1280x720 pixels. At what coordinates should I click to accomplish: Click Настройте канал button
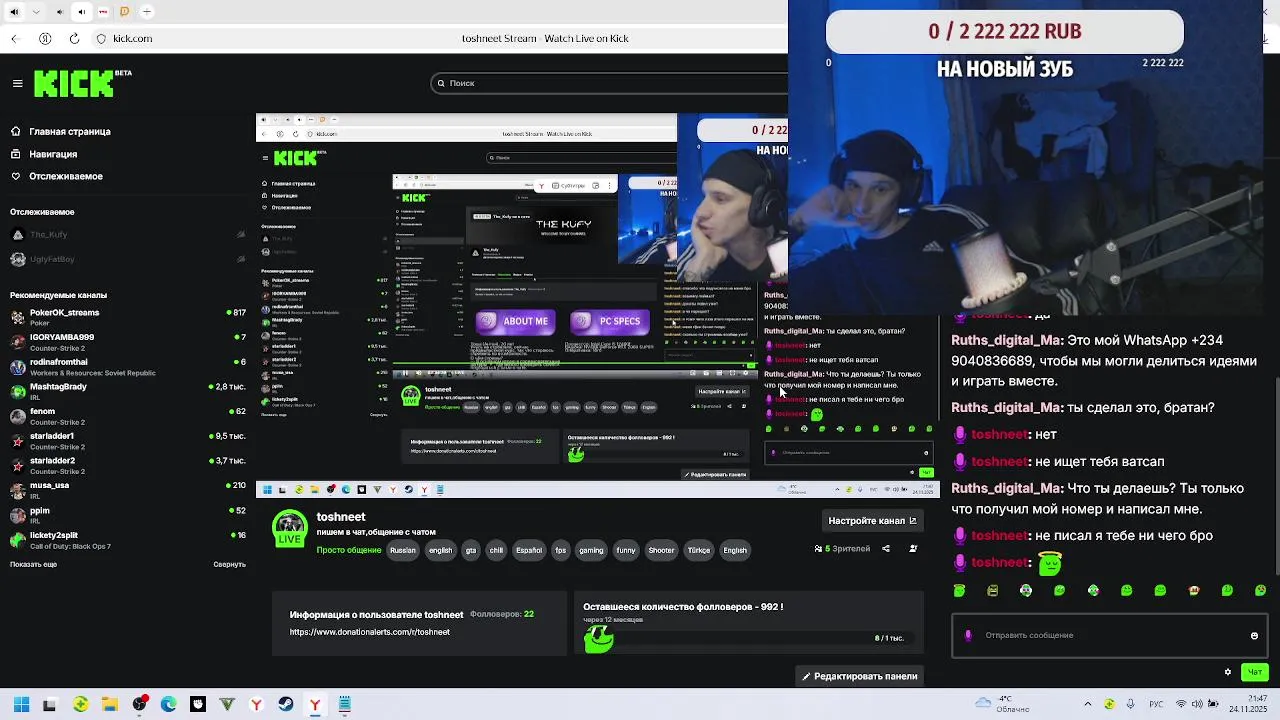click(x=872, y=521)
